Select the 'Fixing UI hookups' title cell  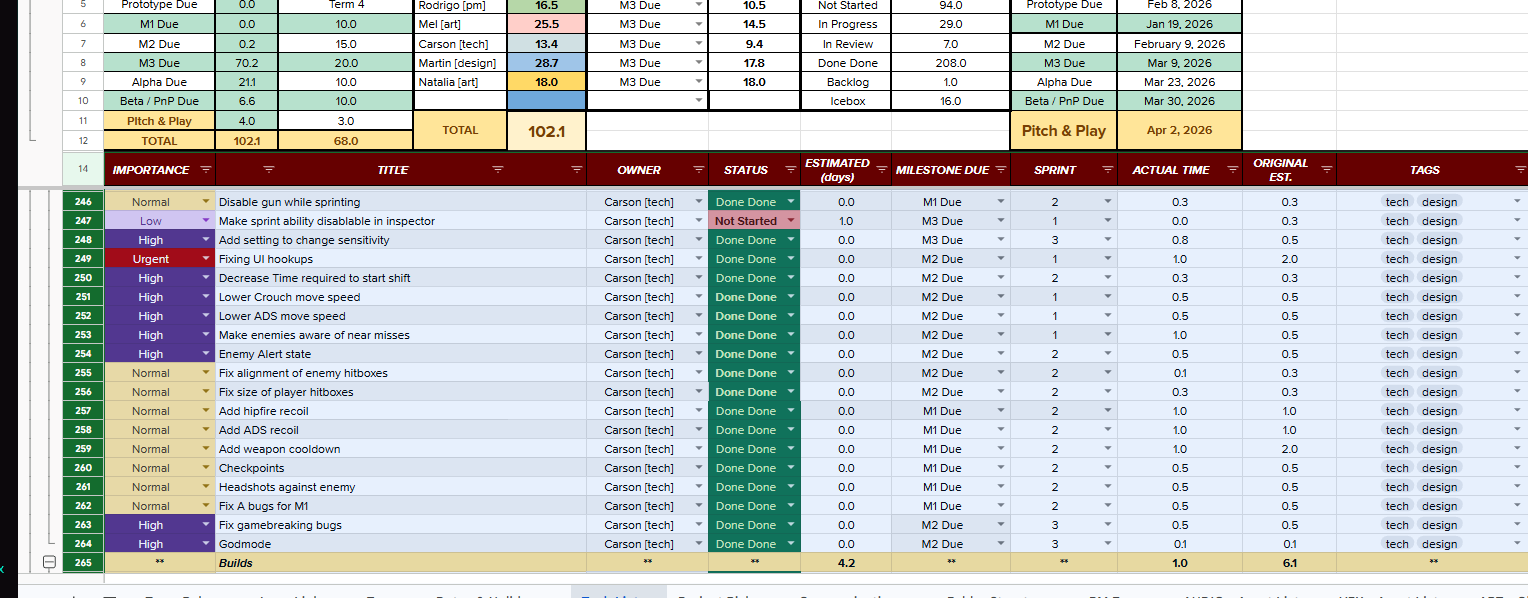point(401,259)
